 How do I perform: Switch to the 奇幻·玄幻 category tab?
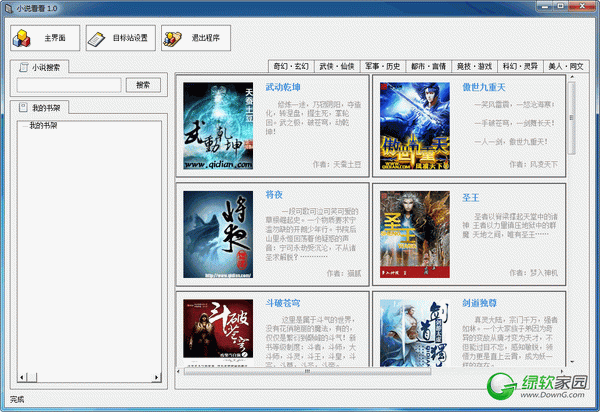291,66
